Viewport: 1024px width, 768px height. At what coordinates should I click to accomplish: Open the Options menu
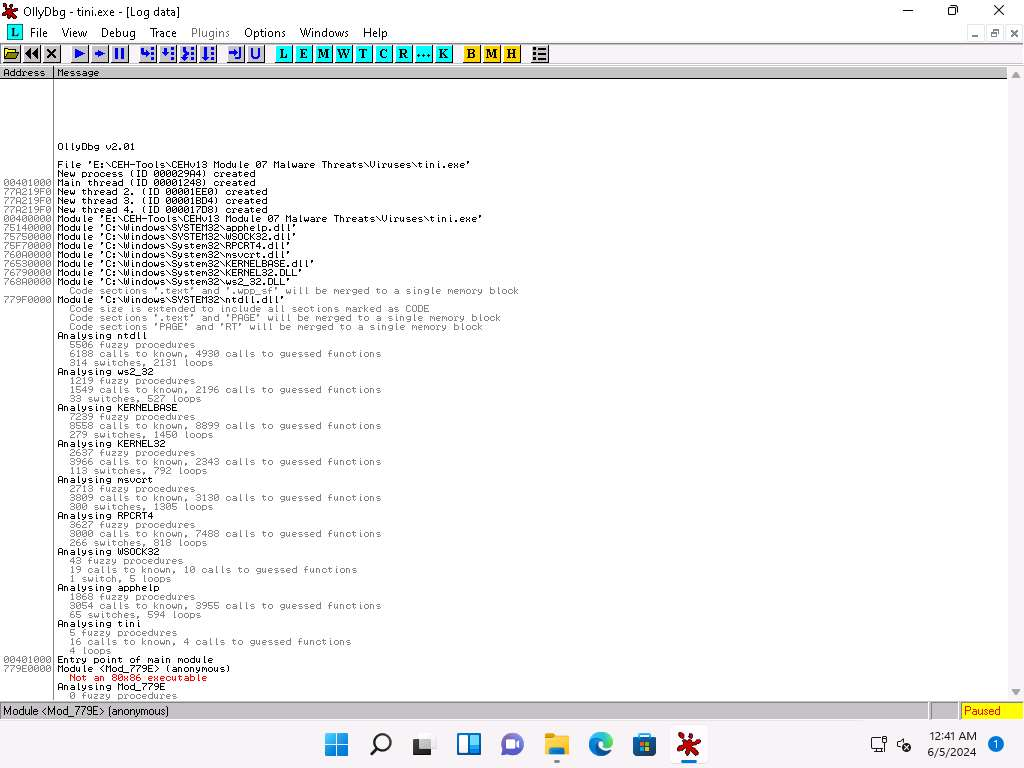[265, 33]
